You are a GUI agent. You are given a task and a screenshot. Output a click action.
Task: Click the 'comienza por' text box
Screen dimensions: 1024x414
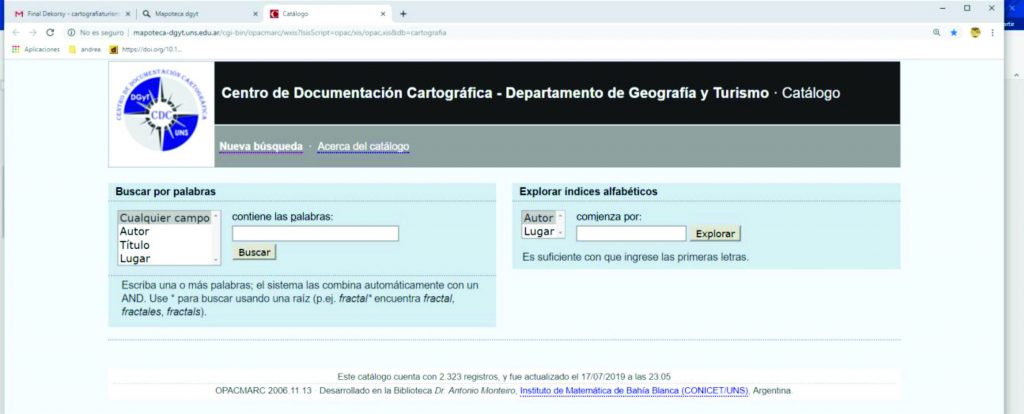point(632,233)
